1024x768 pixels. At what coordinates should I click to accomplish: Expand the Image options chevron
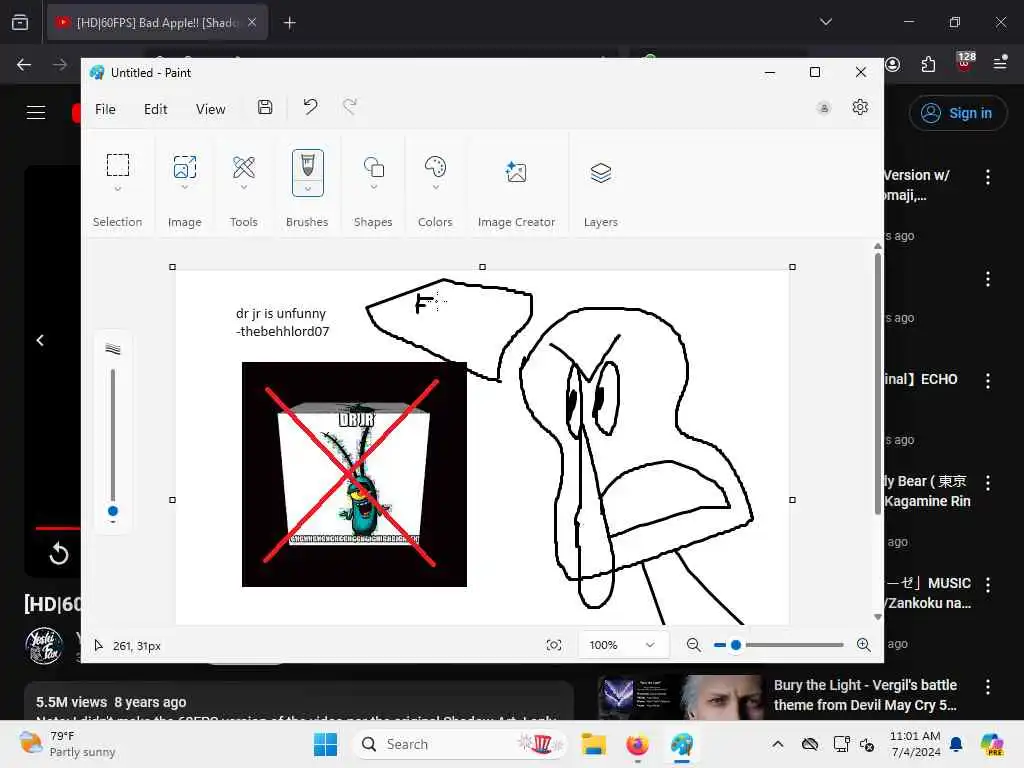click(x=185, y=187)
